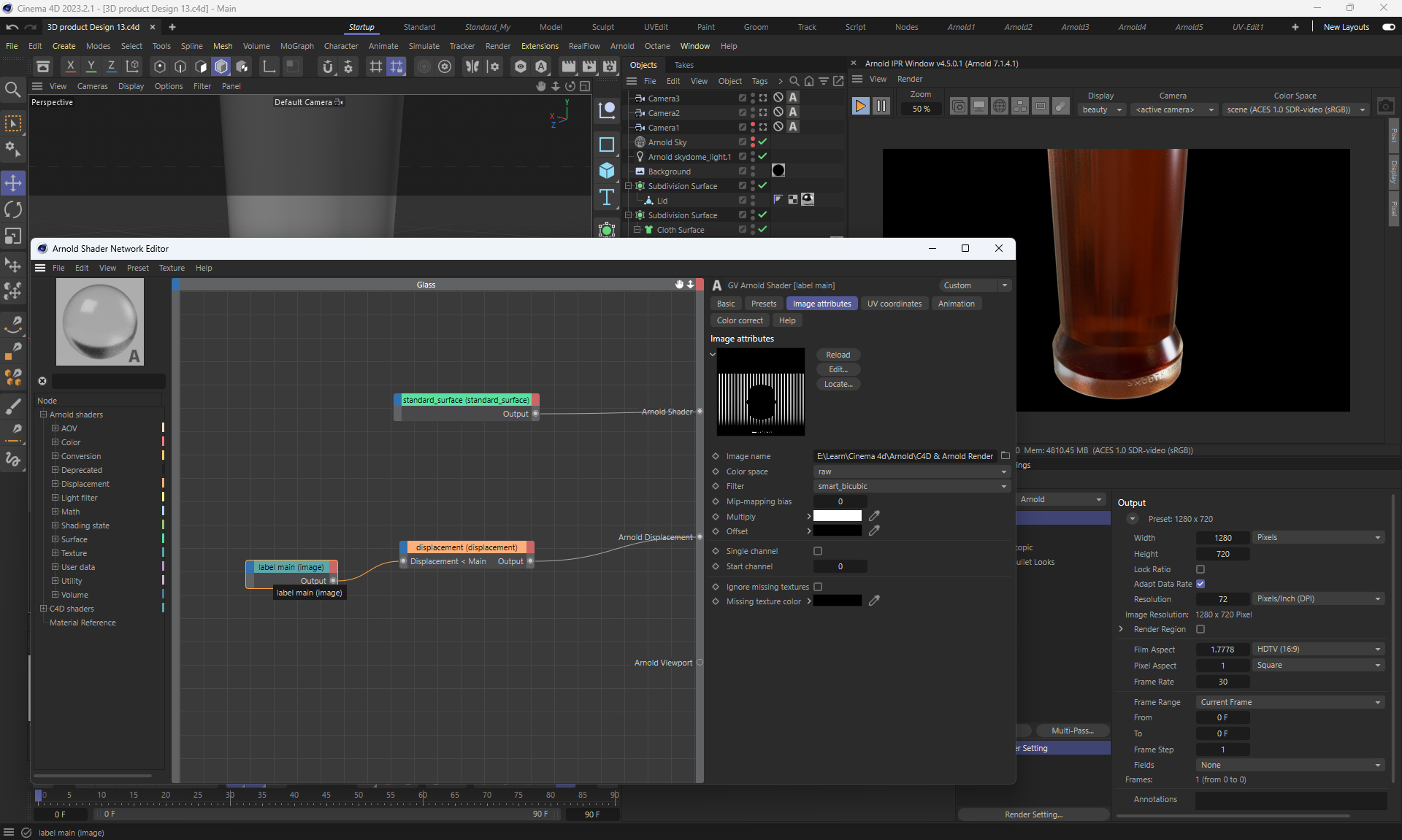Viewport: 1402px width, 840px height.
Task: Click the Reload image button
Action: tap(838, 355)
